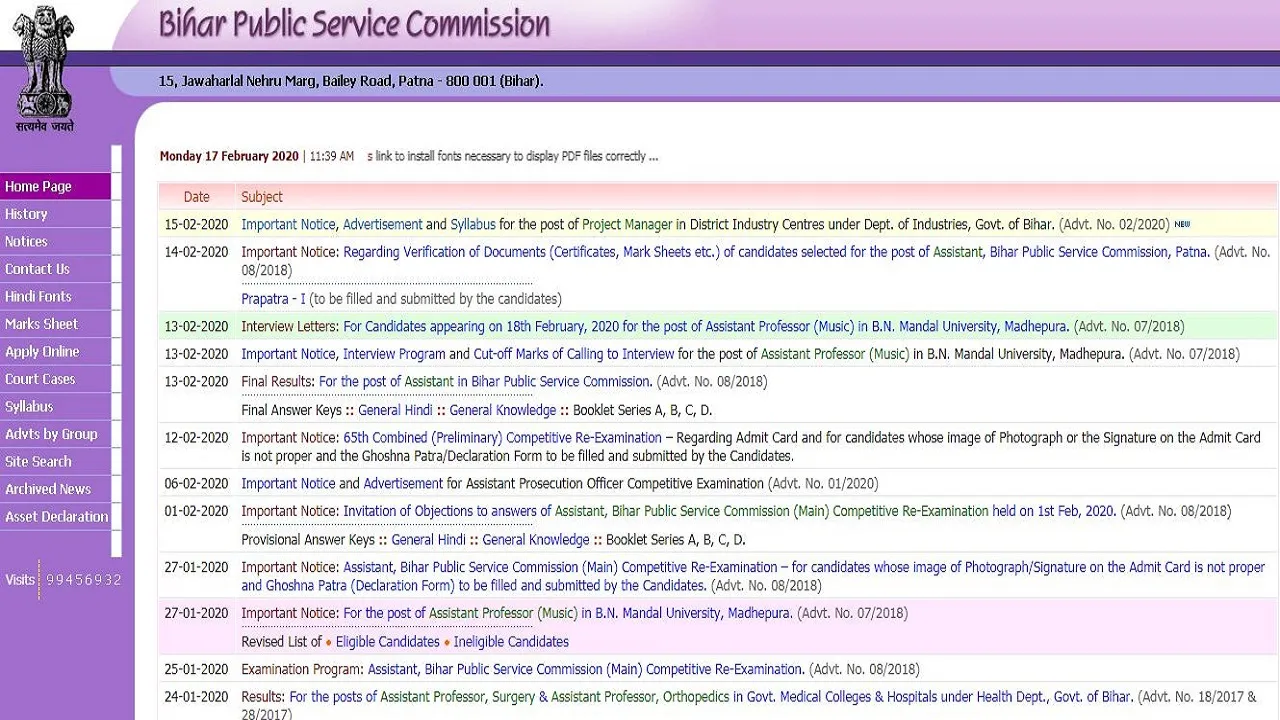This screenshot has width=1280, height=720.
Task: Open General Hindi under Provisional Answer Keys
Action: pos(428,540)
